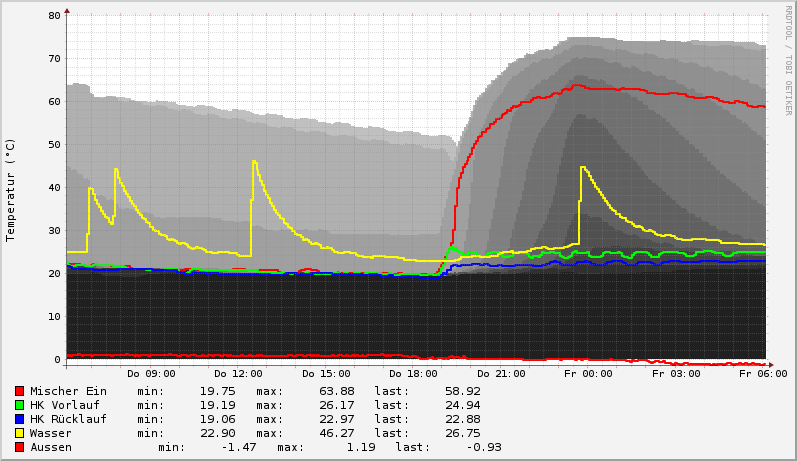Select the HK Vorlauf legend label
797x461 pixels.
point(65,405)
